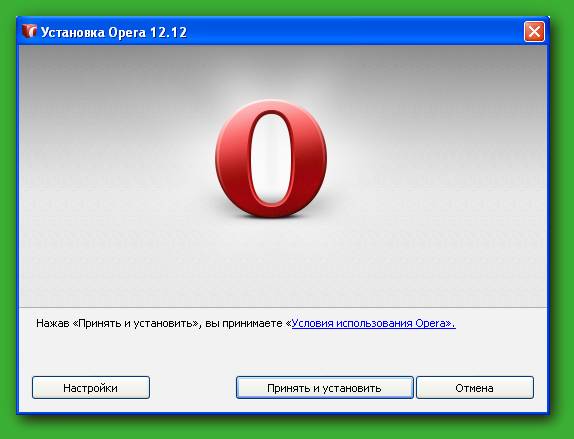
Task: Click the Установка Opera 12.12 title text
Action: 114,32
